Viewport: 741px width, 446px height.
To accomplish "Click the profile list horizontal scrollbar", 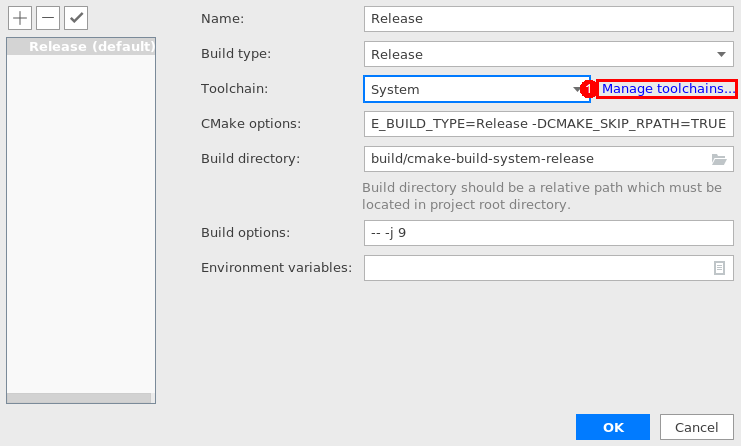I will tap(79, 398).
